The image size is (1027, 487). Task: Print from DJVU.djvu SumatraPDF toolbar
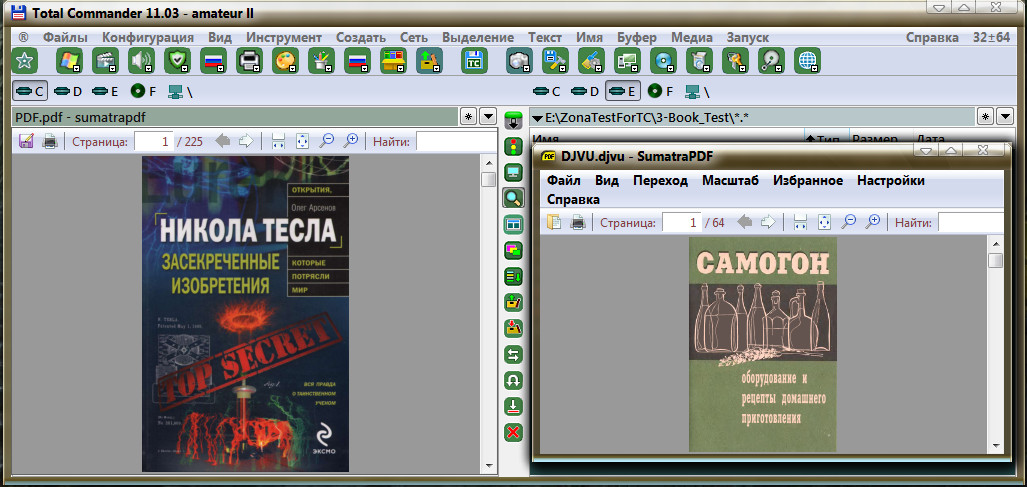tap(577, 223)
